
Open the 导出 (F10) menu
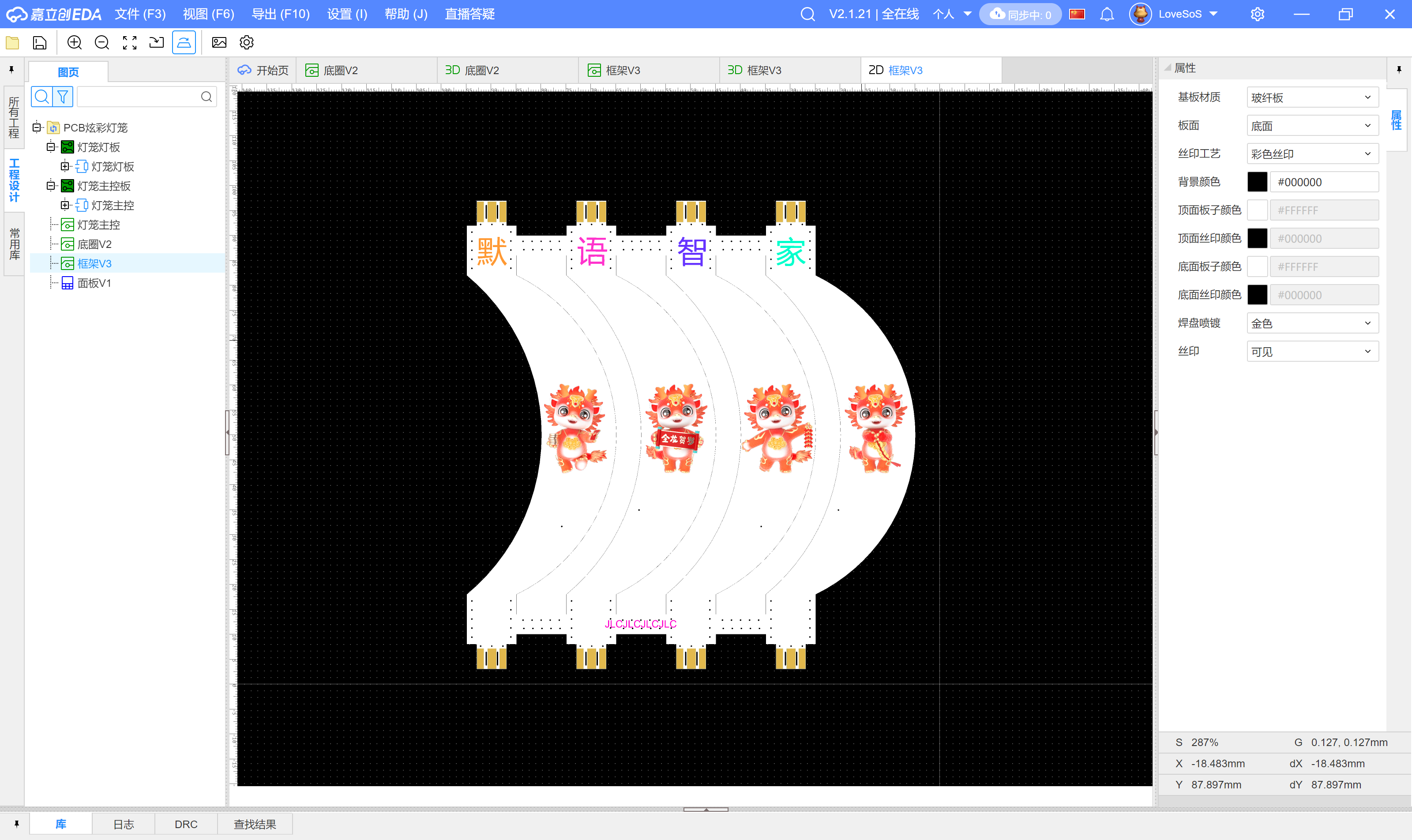click(x=280, y=14)
